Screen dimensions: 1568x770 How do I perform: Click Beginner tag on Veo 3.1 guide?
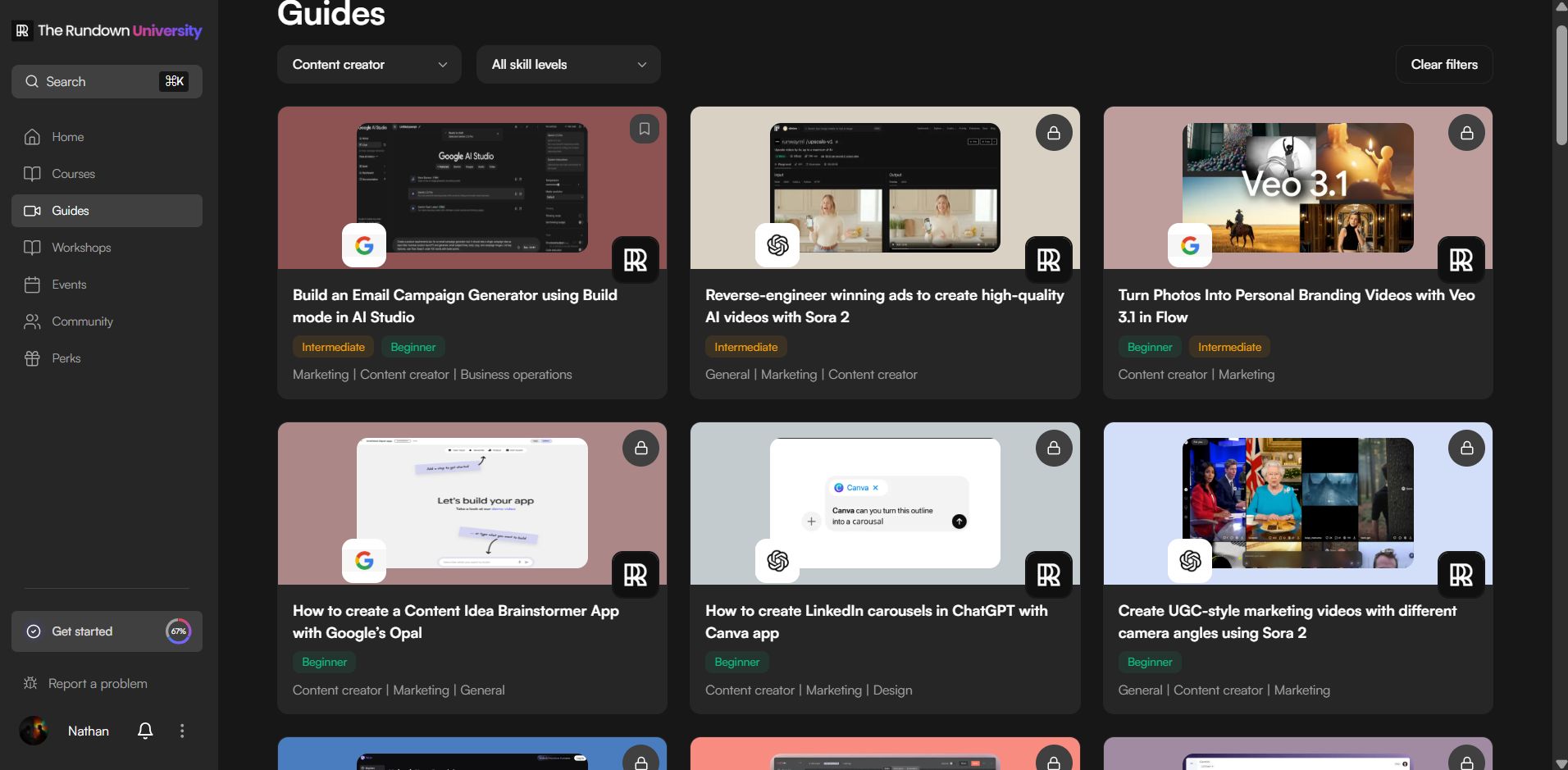point(1150,347)
